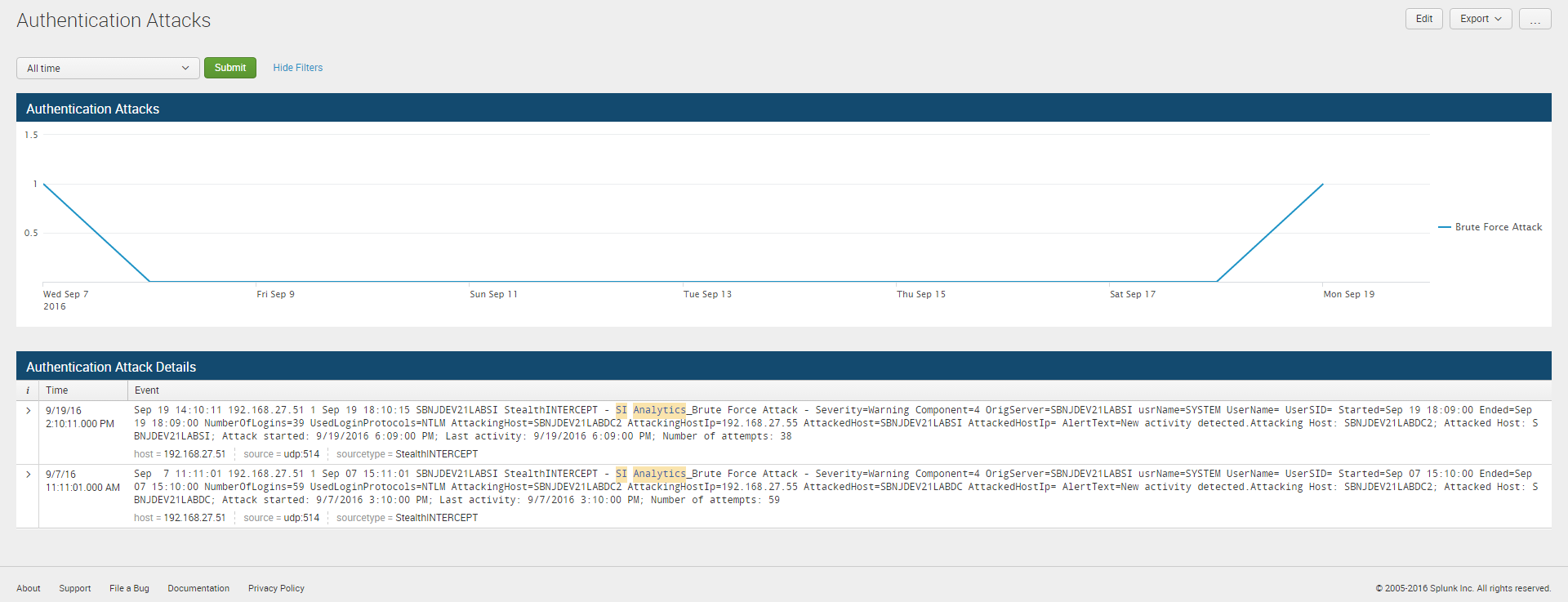
Task: Click highlighted SI term in 9/7 event
Action: point(621,474)
